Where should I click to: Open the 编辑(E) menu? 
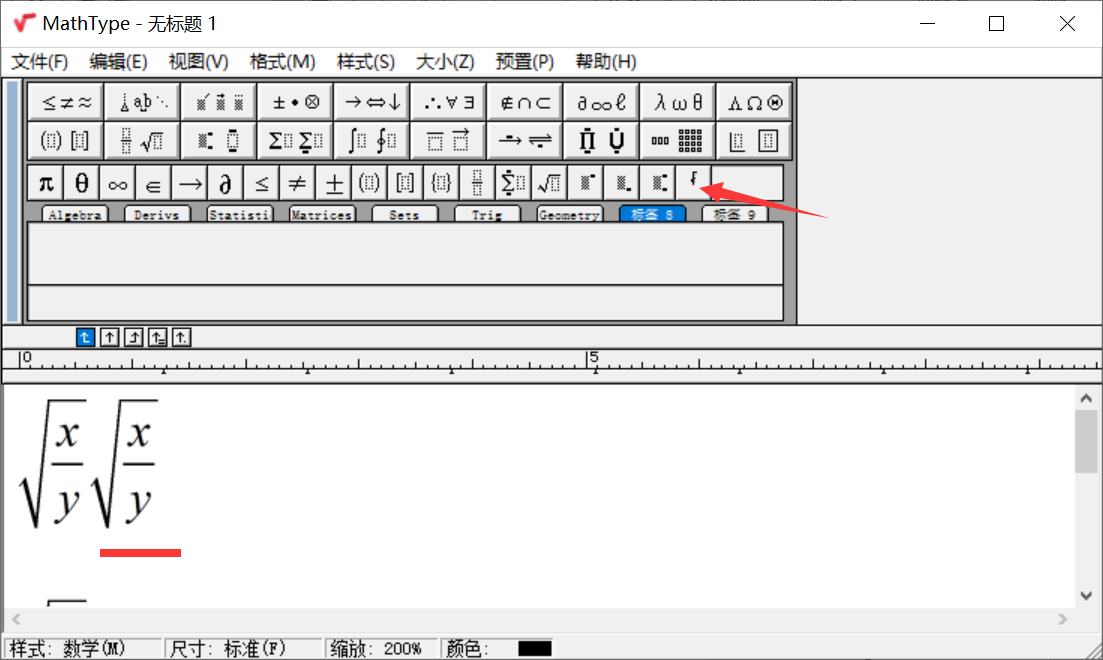(118, 62)
